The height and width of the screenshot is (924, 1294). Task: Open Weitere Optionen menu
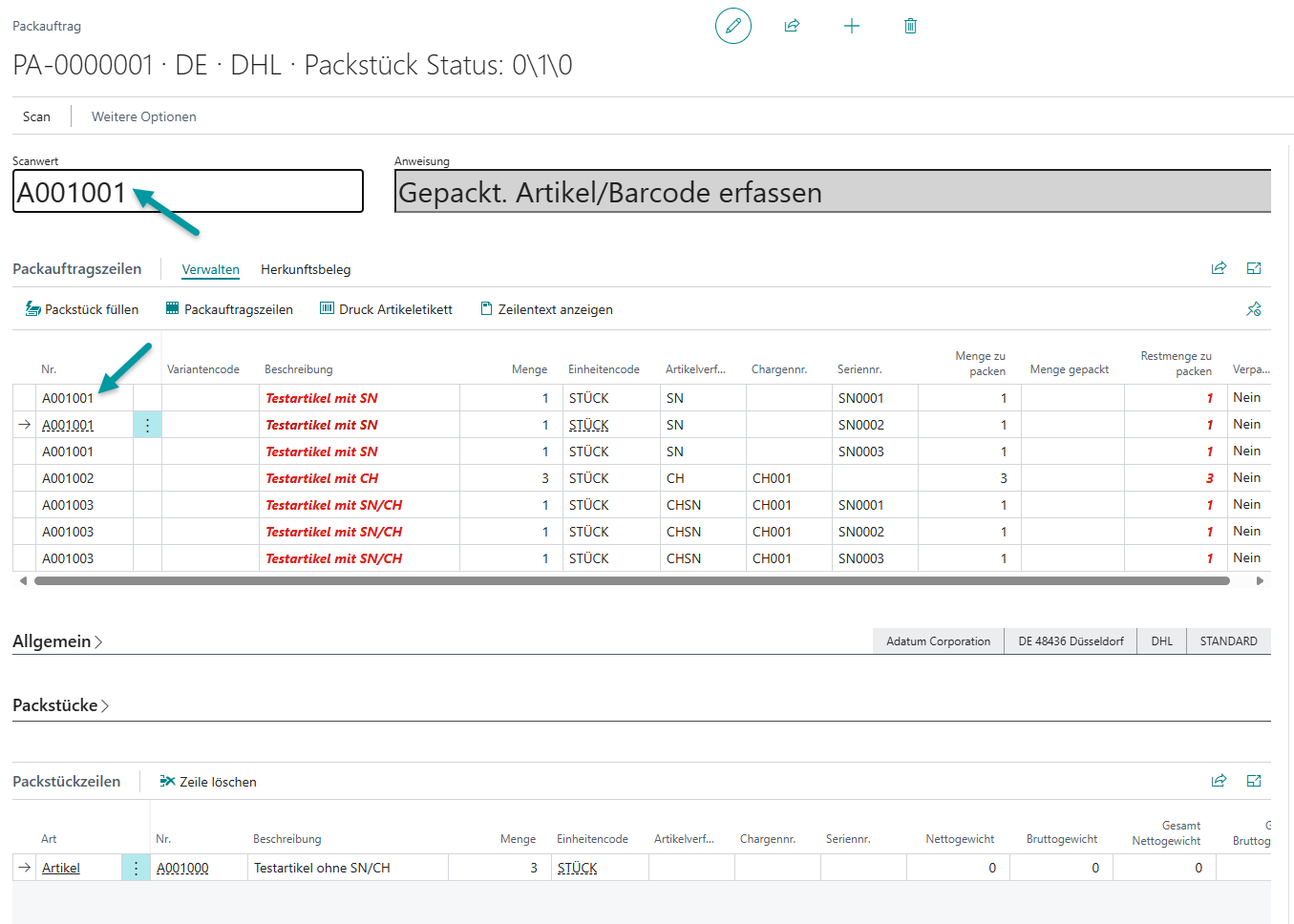pos(143,116)
